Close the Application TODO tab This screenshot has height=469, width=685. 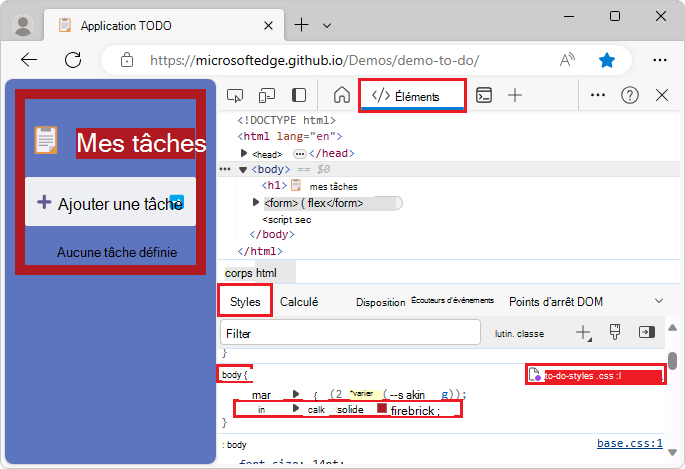tap(269, 26)
